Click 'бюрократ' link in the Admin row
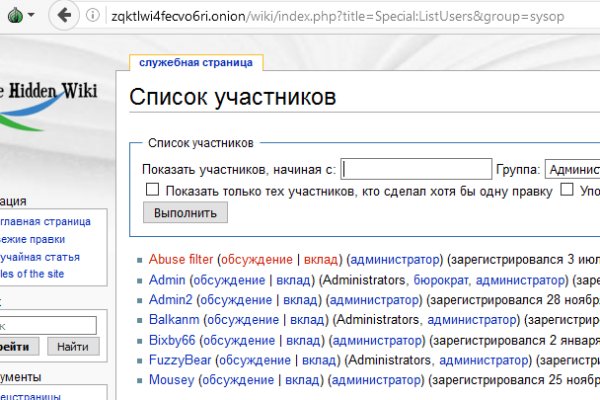The image size is (600, 400). (442, 279)
